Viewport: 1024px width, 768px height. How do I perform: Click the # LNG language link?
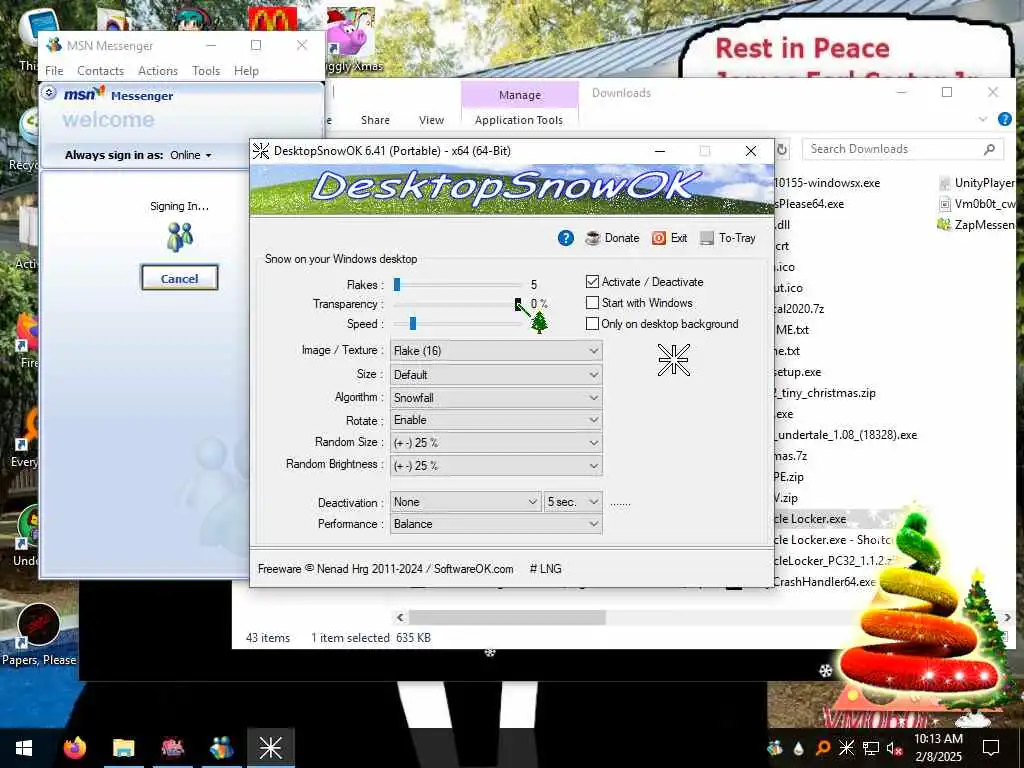click(545, 569)
